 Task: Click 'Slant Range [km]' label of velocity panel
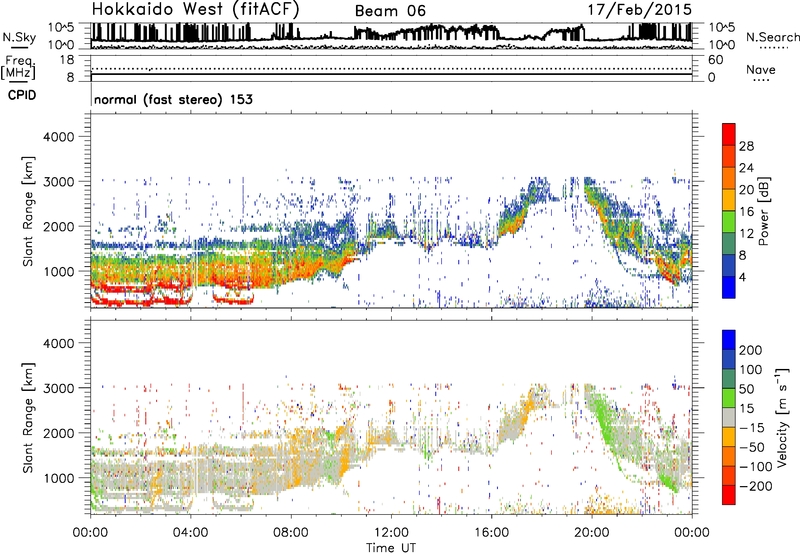28,418
